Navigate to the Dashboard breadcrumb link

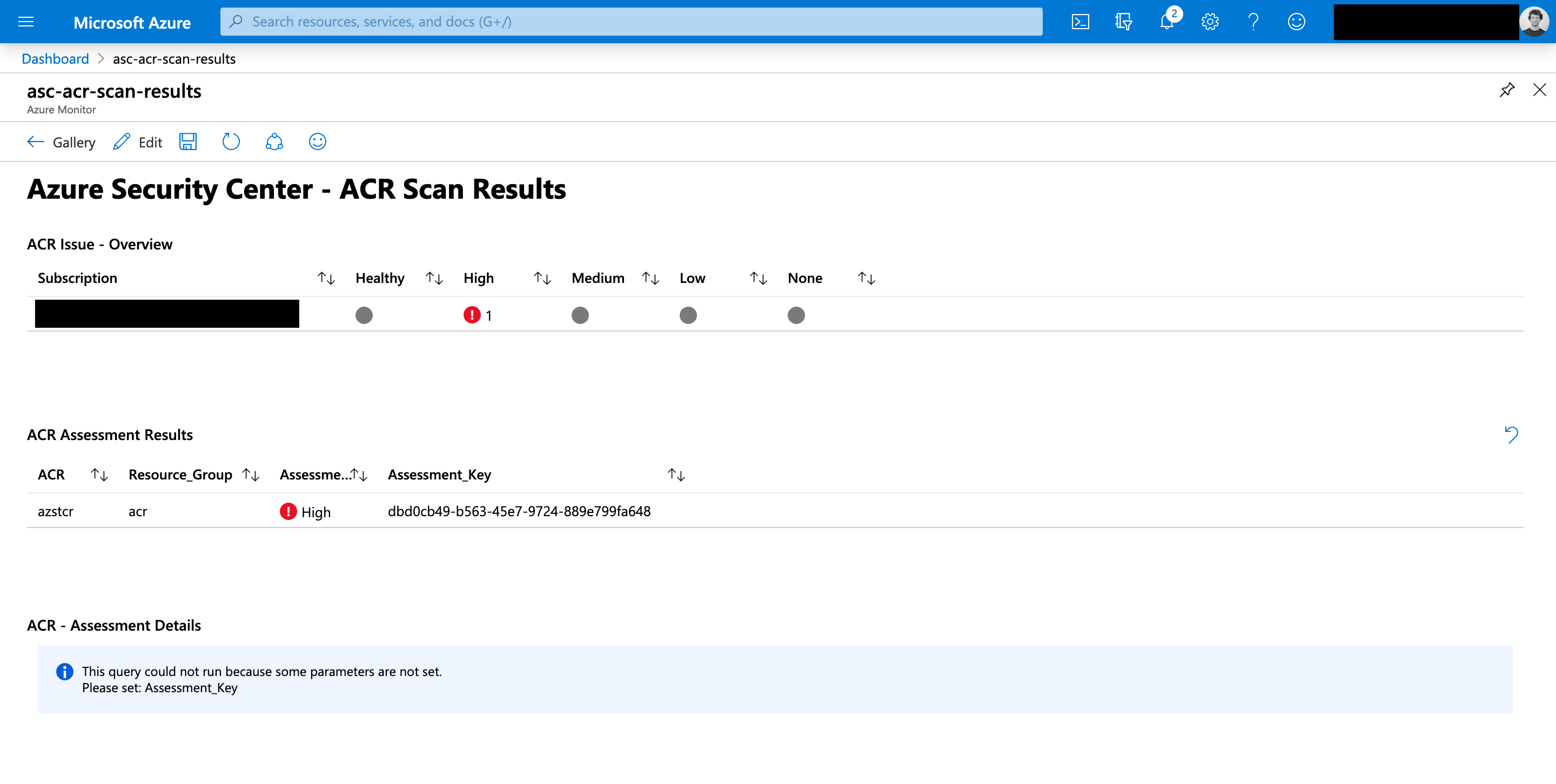55,58
